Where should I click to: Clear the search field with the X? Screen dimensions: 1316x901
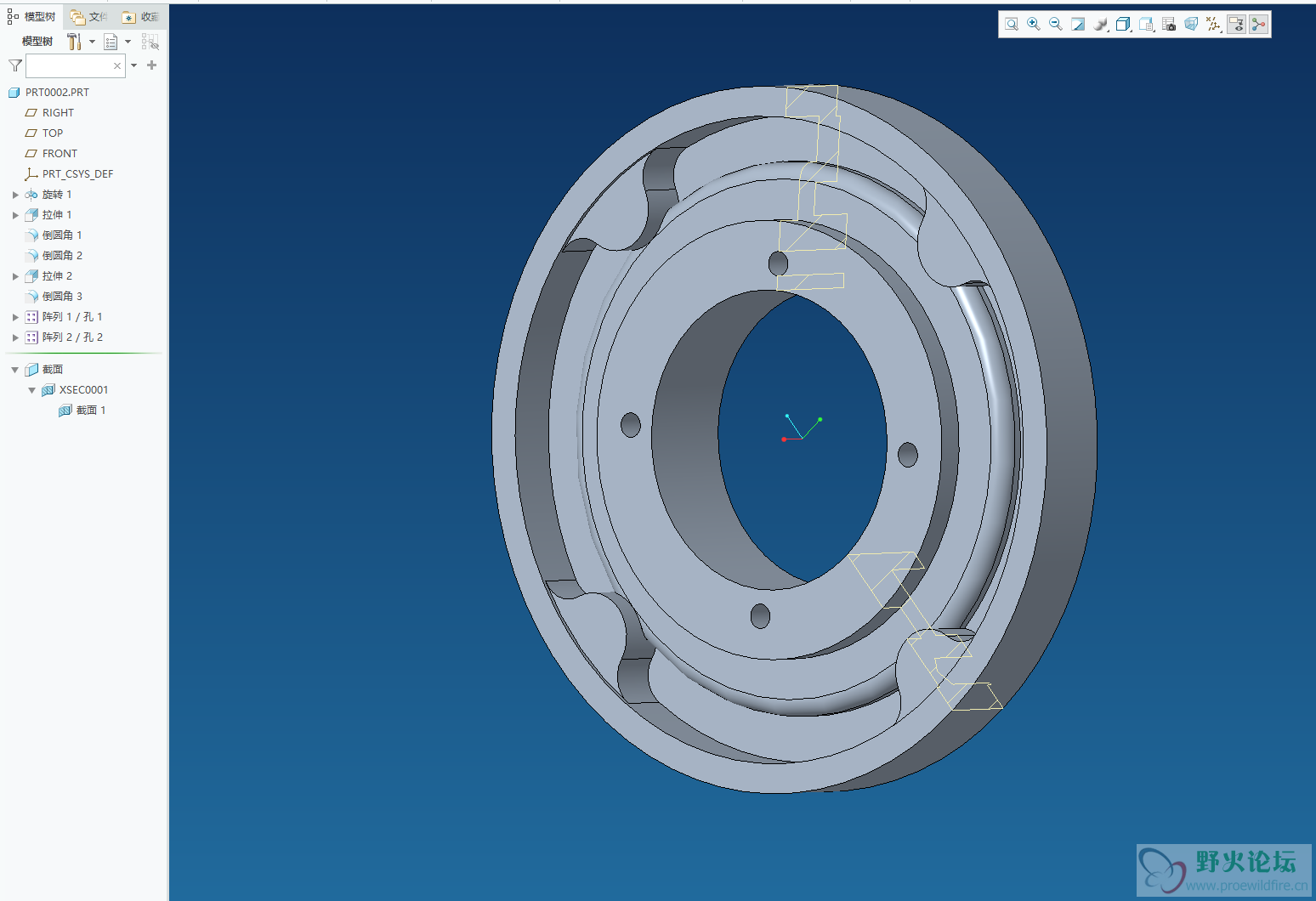coord(117,65)
